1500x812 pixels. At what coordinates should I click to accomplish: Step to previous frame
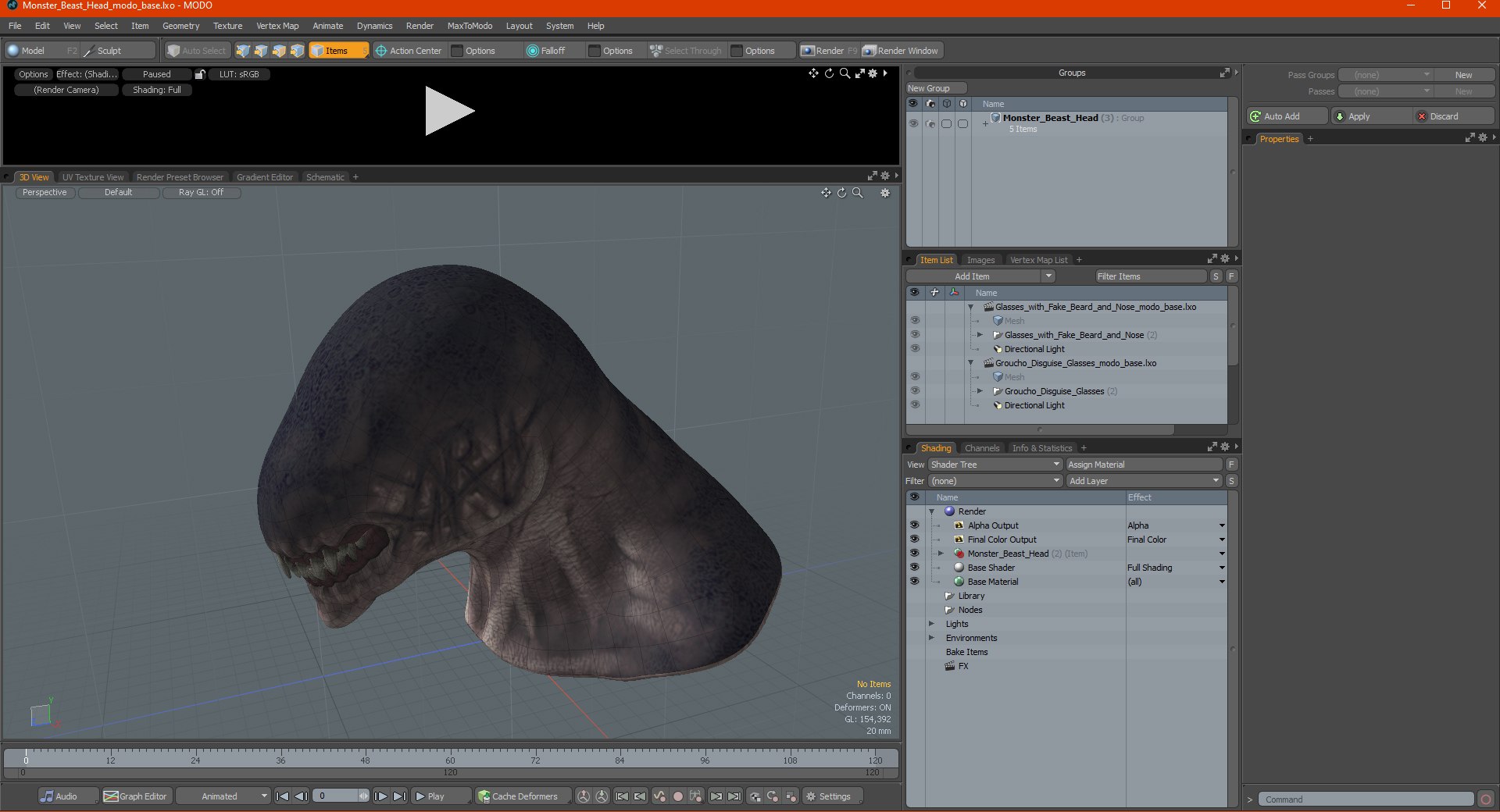click(x=301, y=796)
